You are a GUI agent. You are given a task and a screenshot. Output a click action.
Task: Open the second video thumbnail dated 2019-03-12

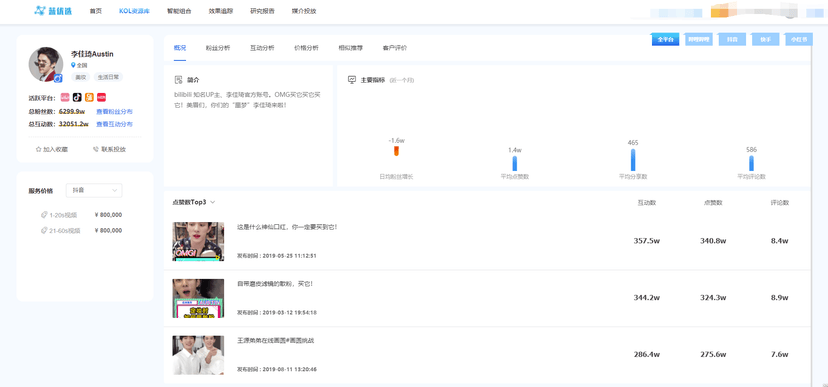[198, 298]
